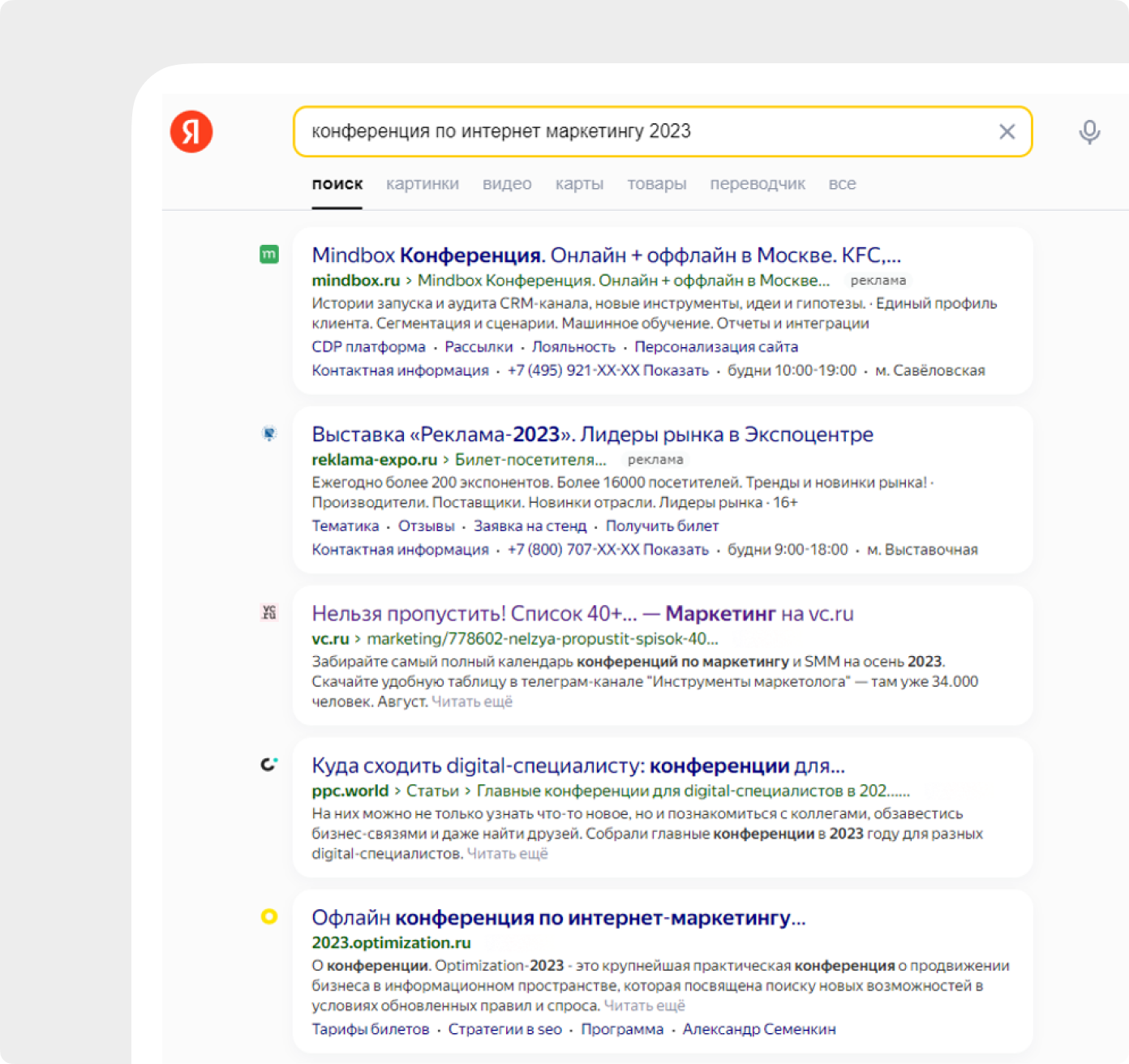Viewport: 1129px width, 1064px height.
Task: Activate the voice search microphone icon
Action: 1089,131
